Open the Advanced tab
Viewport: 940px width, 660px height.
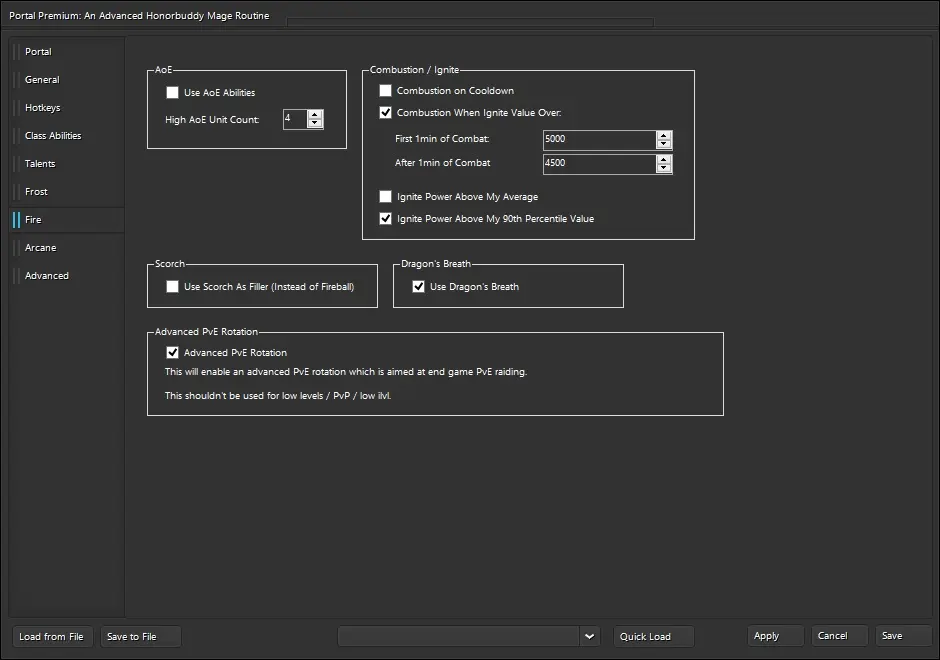click(x=67, y=276)
